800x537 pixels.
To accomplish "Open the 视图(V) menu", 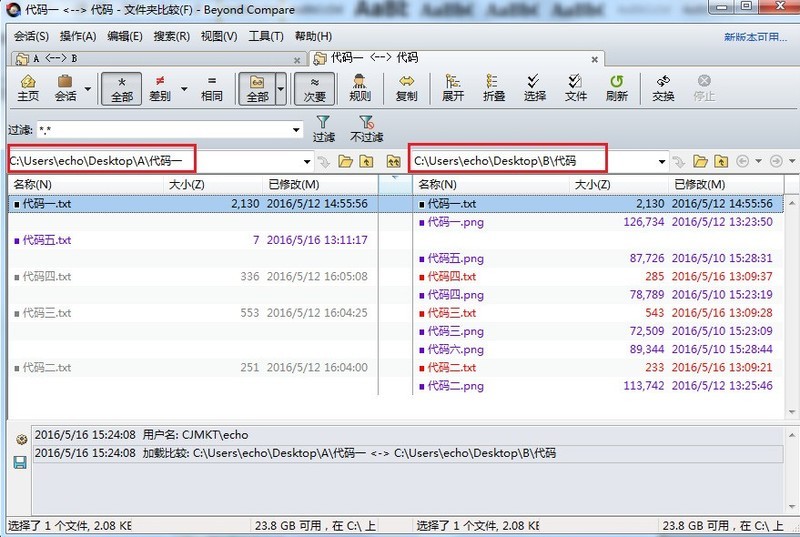I will (219, 36).
